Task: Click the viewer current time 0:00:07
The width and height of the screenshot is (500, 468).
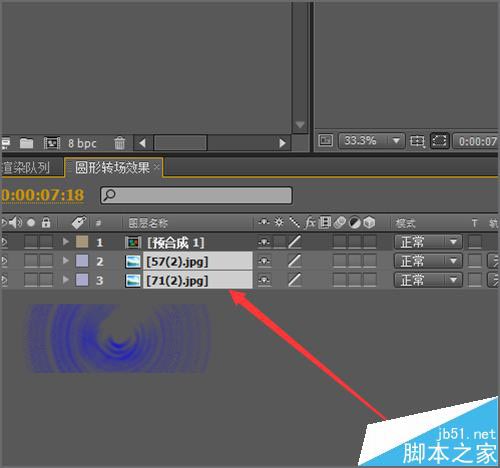Action: [477, 141]
